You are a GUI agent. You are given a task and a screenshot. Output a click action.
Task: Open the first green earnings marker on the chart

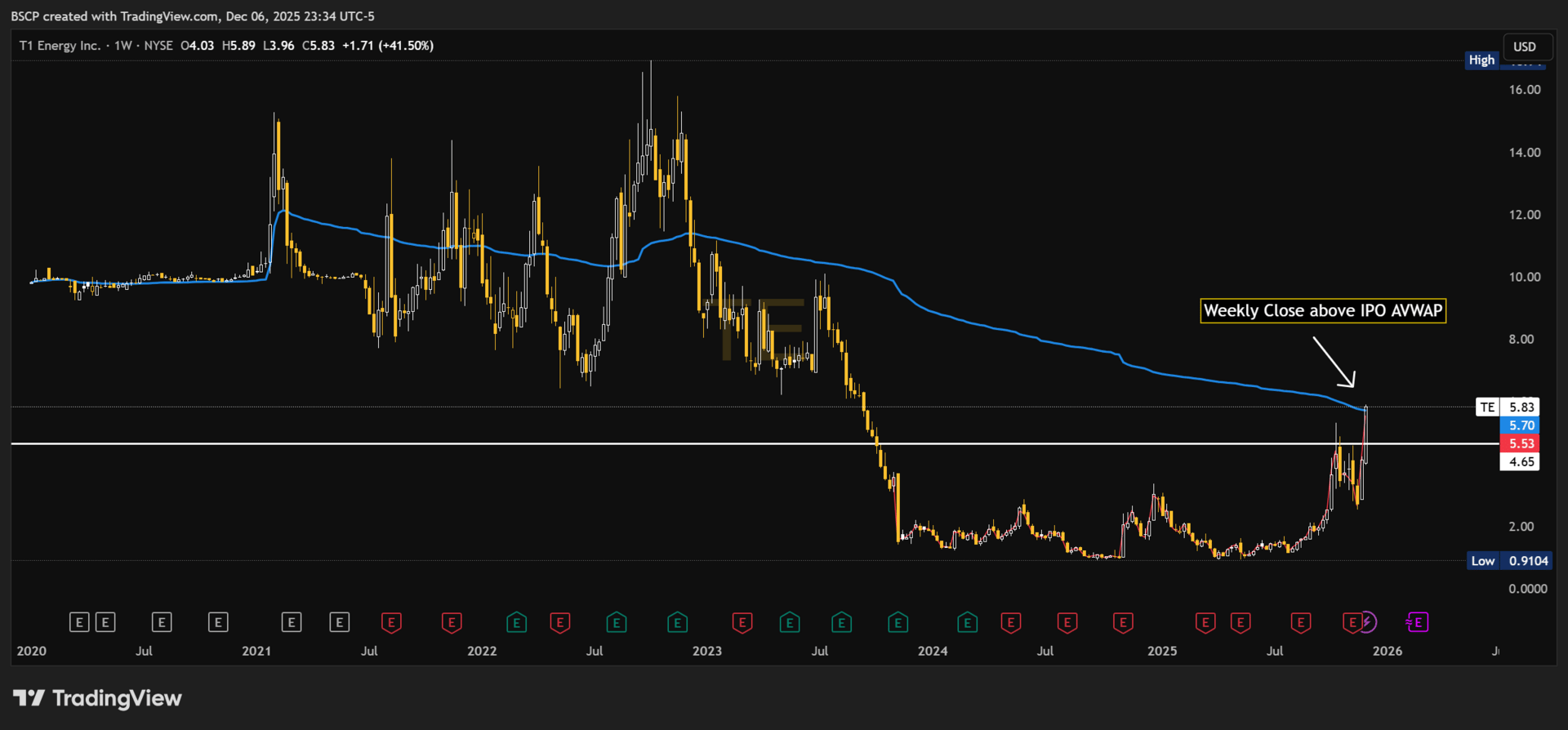coord(516,622)
